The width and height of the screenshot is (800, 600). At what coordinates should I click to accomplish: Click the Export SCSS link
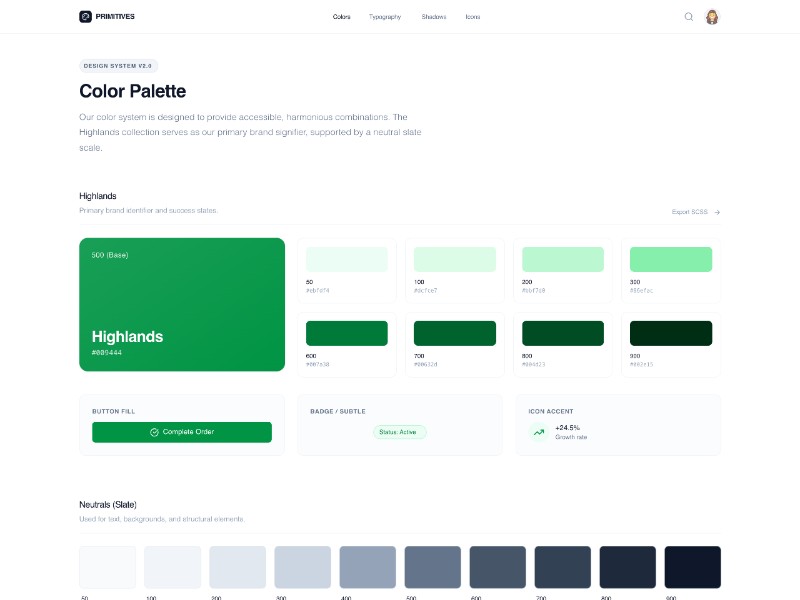pyautogui.click(x=691, y=212)
